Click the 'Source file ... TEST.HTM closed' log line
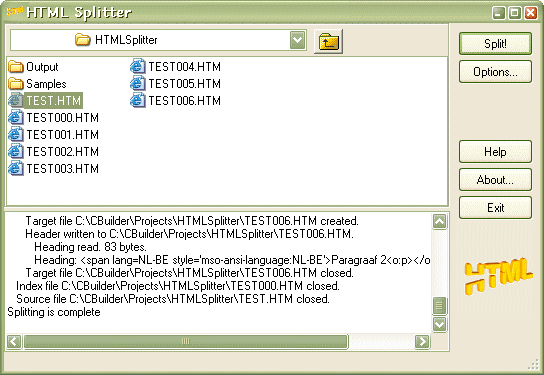 (x=173, y=299)
